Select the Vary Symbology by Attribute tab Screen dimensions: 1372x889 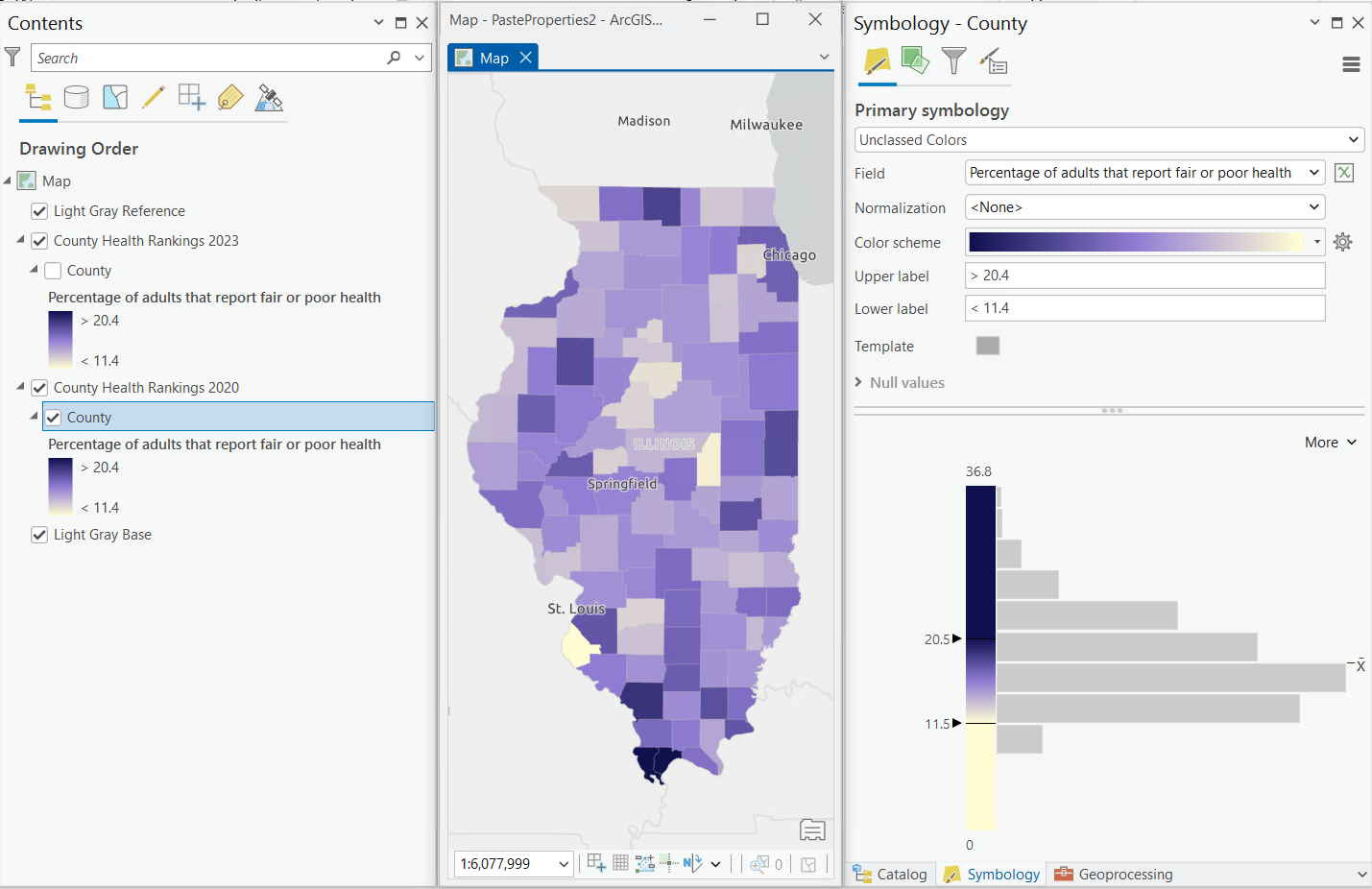[x=916, y=60]
